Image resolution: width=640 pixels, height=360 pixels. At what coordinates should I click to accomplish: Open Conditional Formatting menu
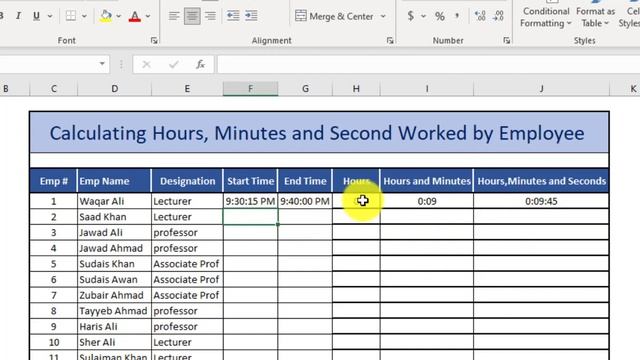click(546, 17)
